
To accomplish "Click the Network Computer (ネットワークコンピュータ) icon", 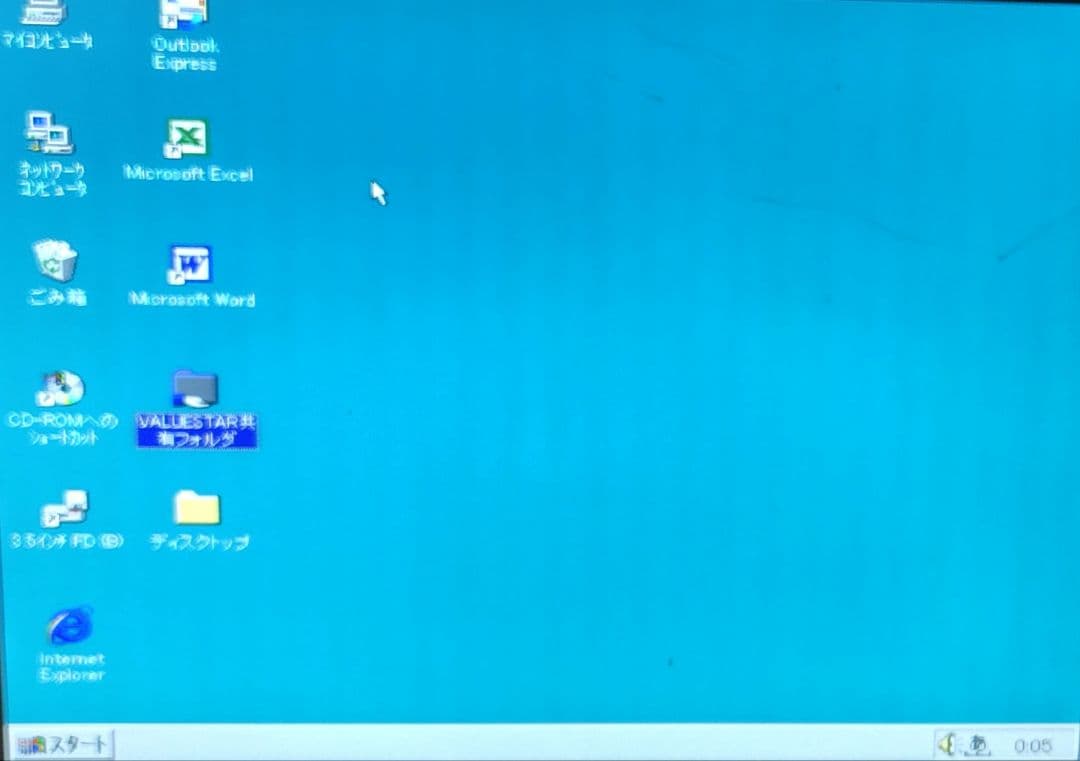I will pos(49,132).
